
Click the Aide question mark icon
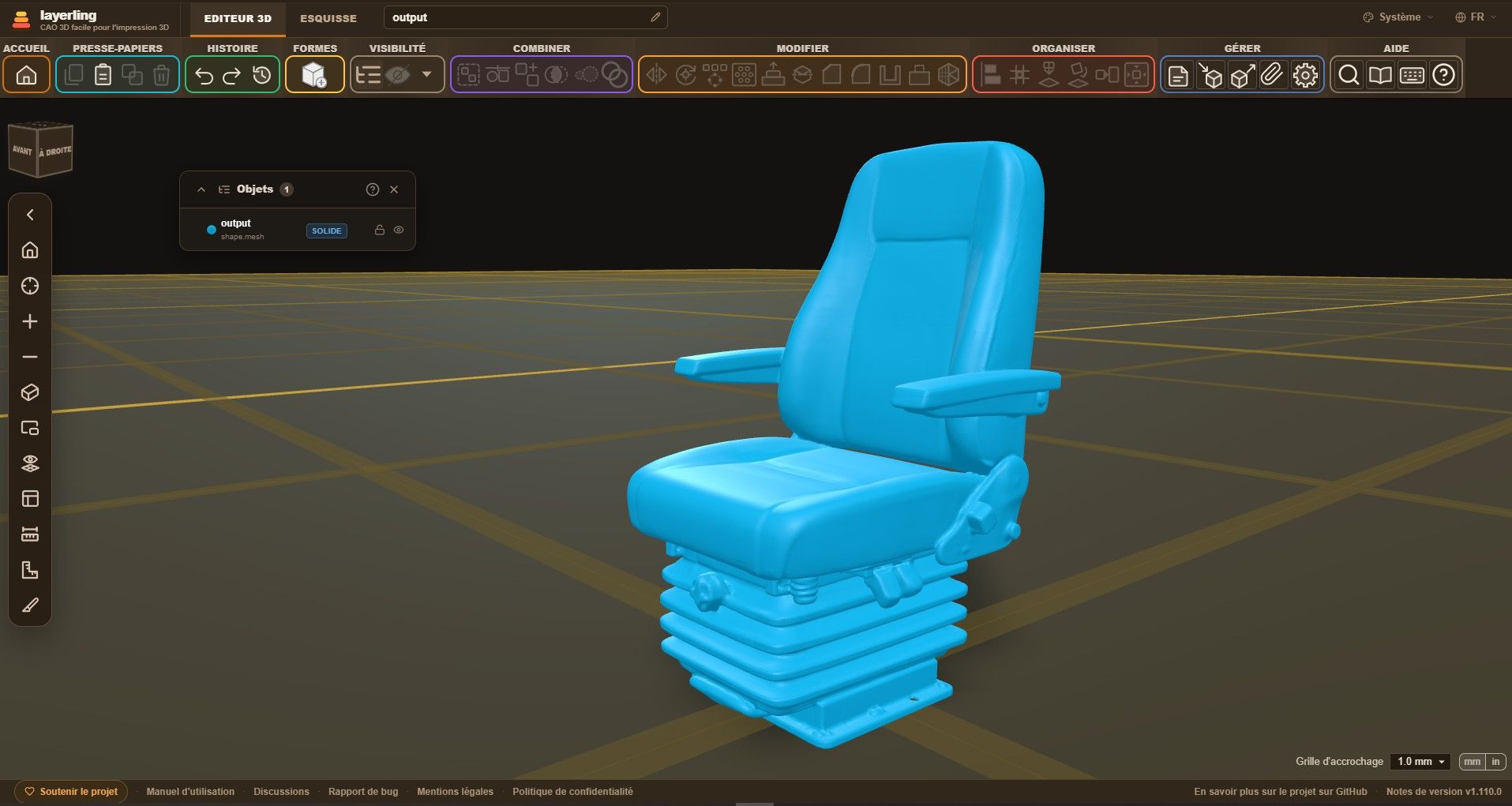click(1444, 75)
